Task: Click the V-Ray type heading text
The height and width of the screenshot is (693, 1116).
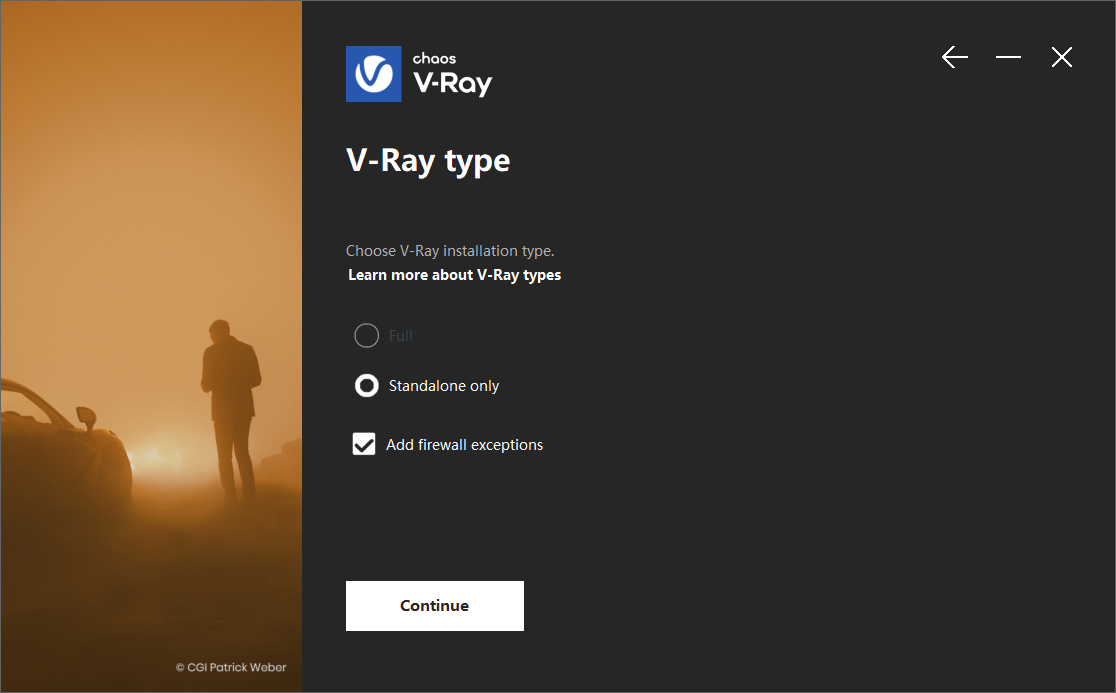Action: [x=428, y=161]
